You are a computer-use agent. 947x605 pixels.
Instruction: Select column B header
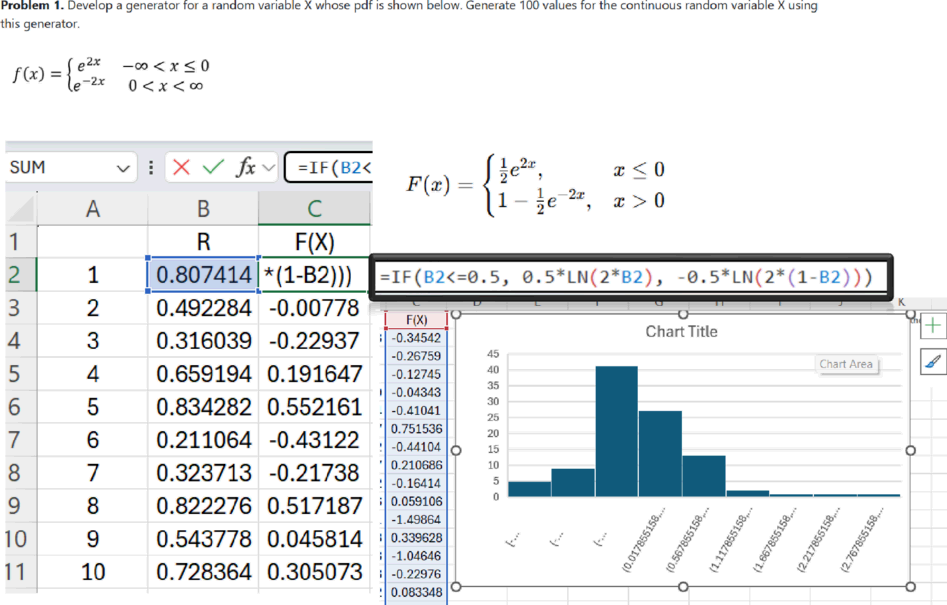coord(203,209)
